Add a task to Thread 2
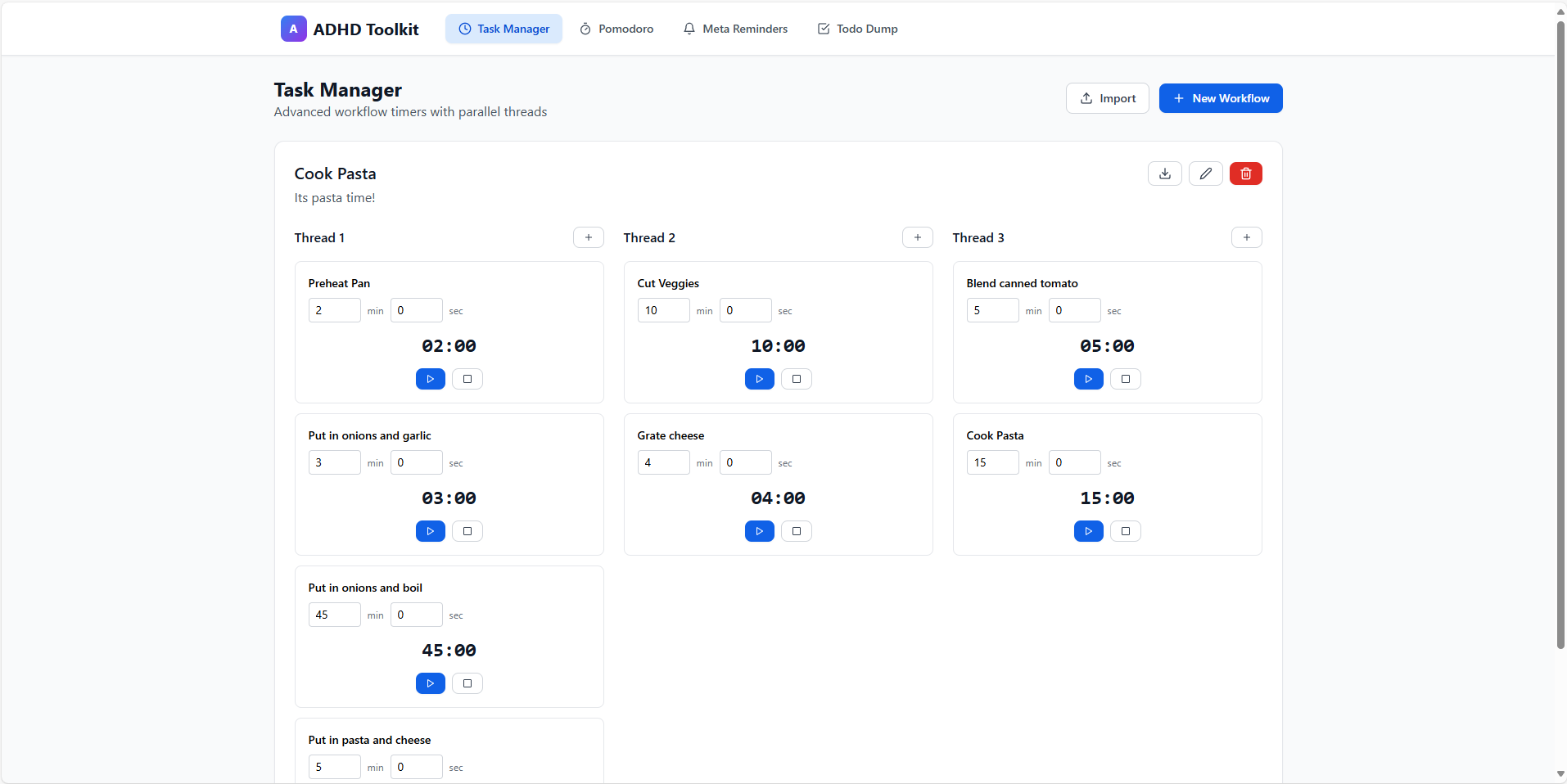1567x784 pixels. 918,237
